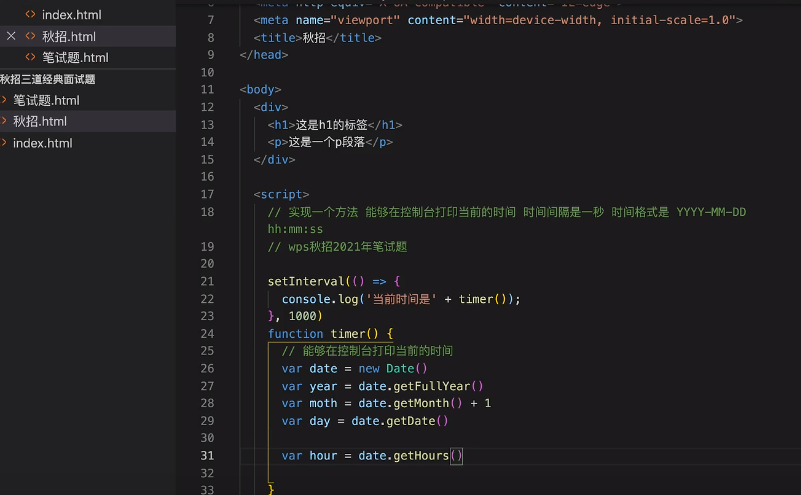Expand the chevron beside 秋招.html in the folder tree

tap(5, 121)
